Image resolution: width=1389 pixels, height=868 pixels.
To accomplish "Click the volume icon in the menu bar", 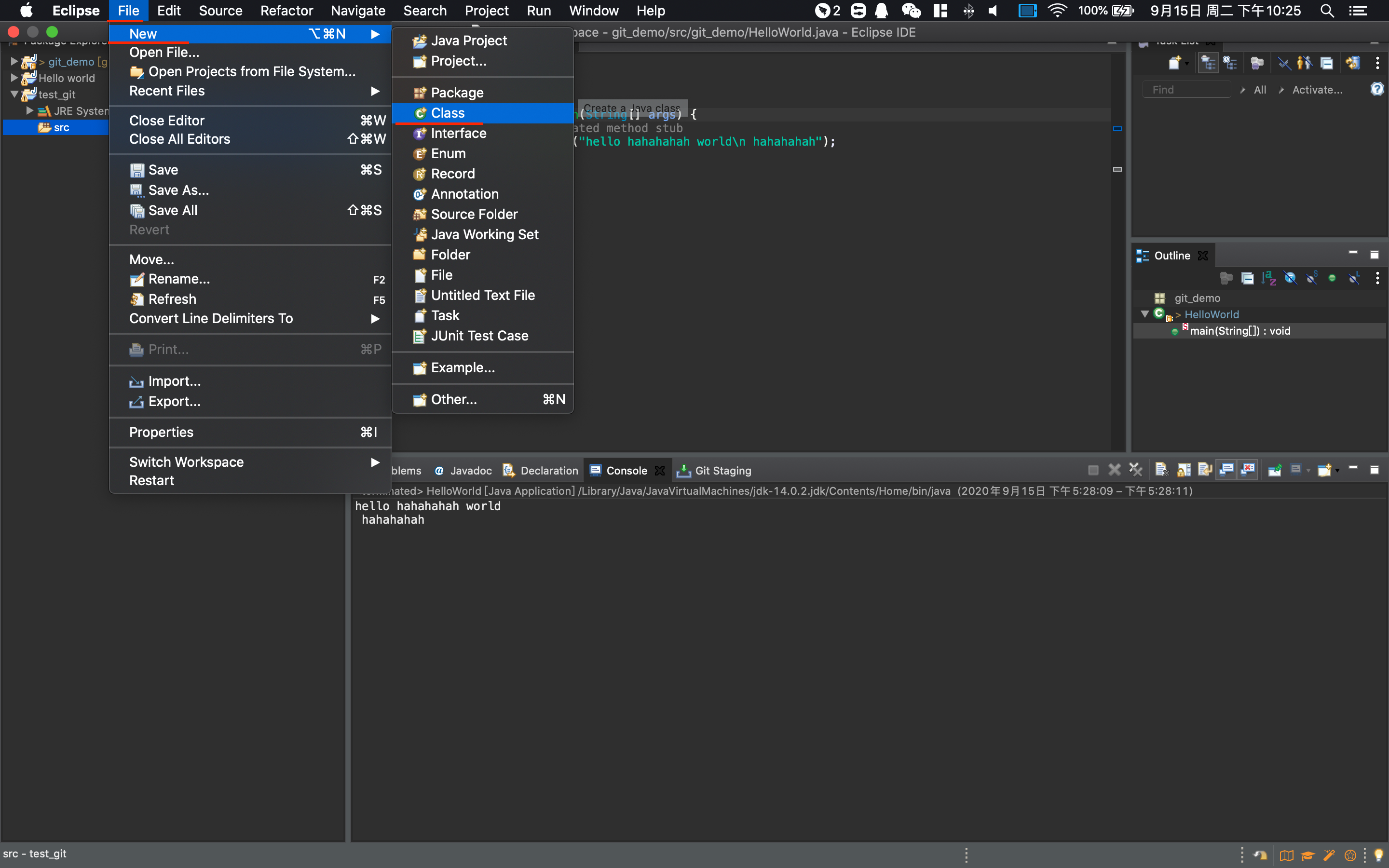I will point(993,10).
